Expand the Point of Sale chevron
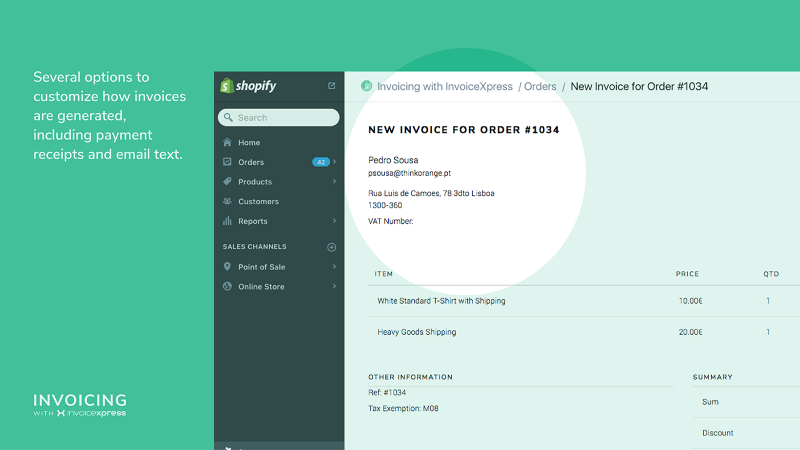The width and height of the screenshot is (800, 450). point(334,266)
